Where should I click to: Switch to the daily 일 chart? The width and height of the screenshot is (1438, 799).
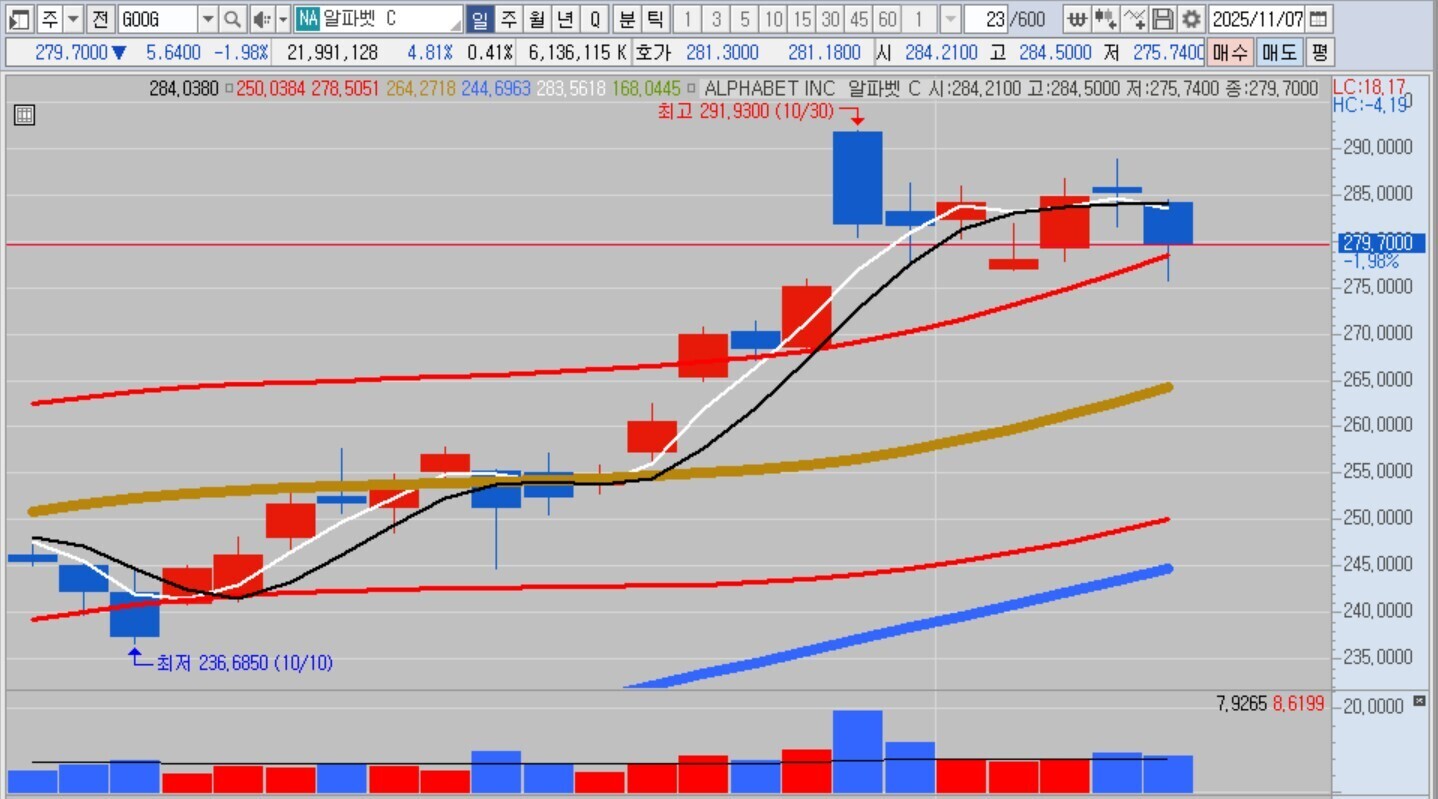[479, 19]
